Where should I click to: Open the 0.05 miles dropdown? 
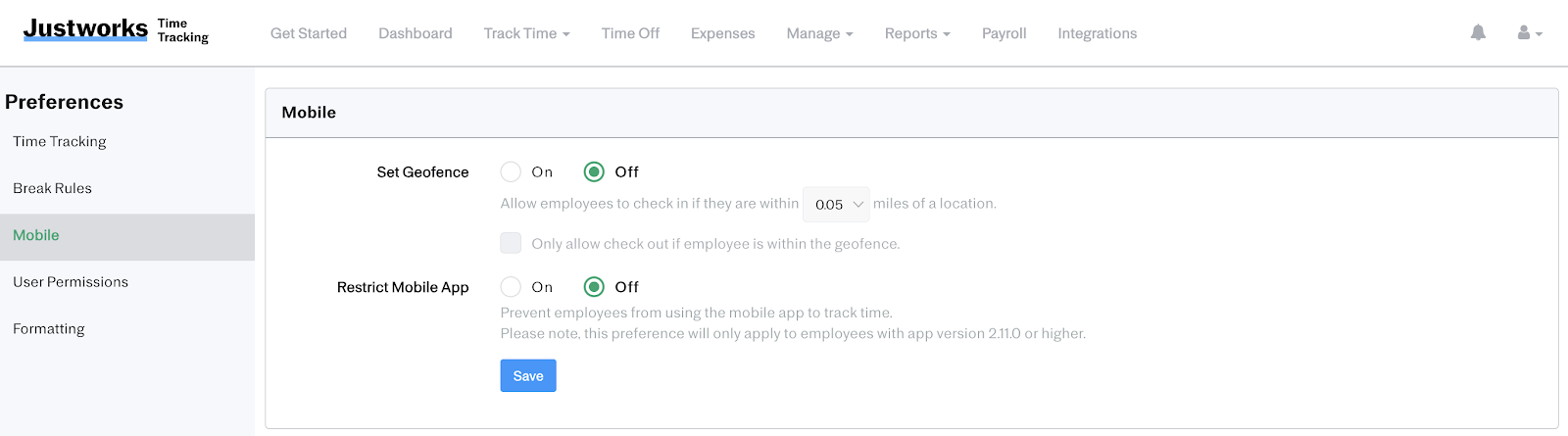point(836,204)
